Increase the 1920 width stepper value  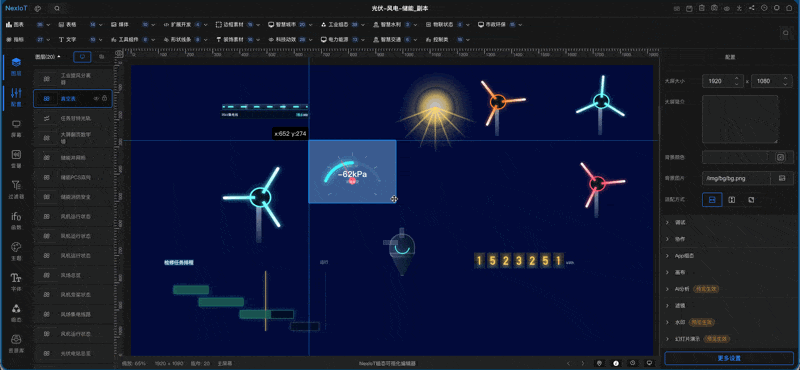pos(736,78)
